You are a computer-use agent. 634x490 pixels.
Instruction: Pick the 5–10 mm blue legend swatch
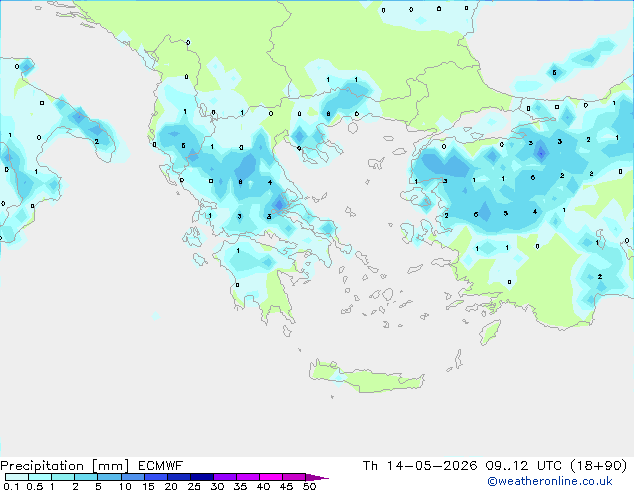click(x=109, y=477)
